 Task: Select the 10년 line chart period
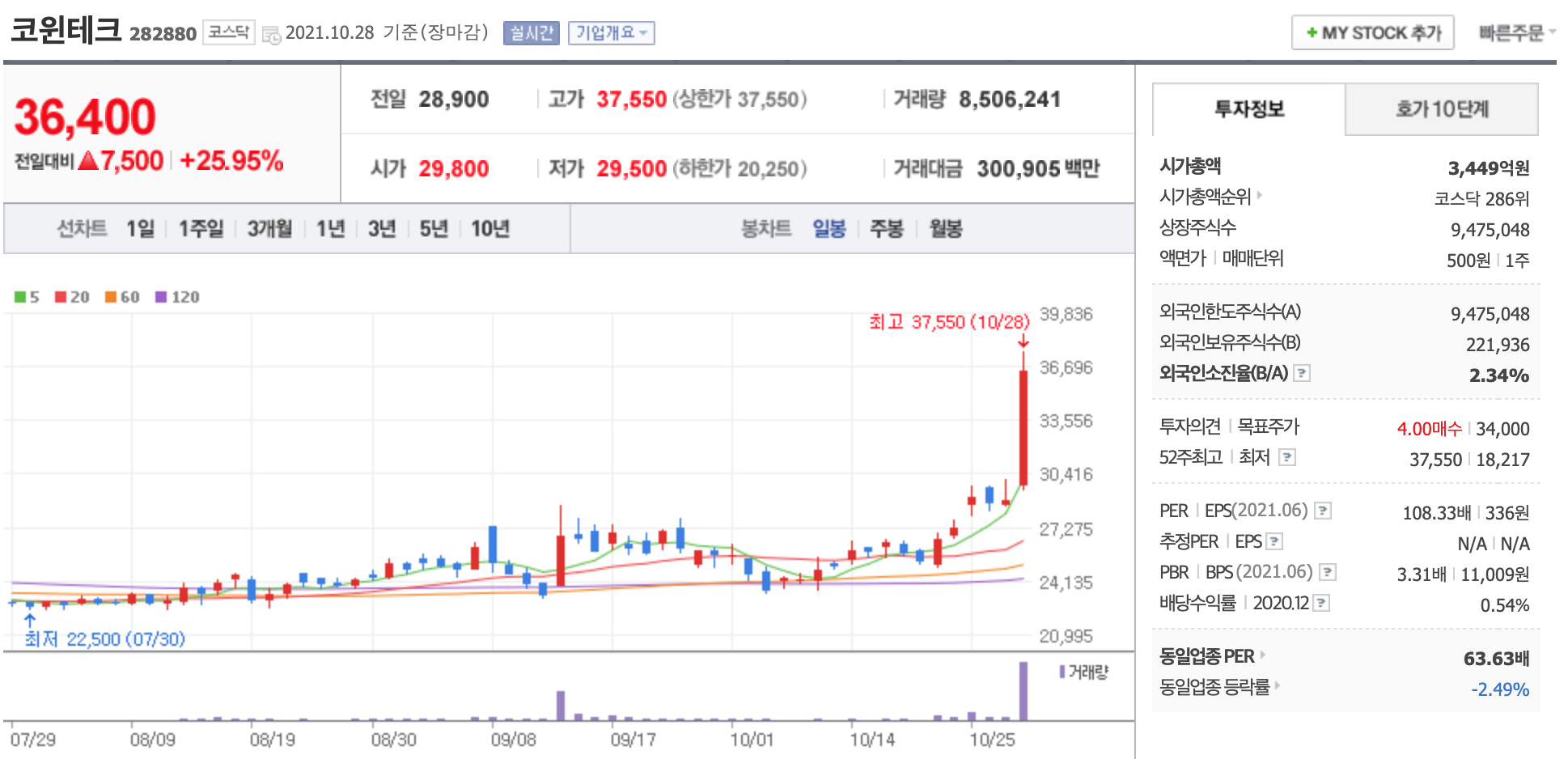[490, 229]
